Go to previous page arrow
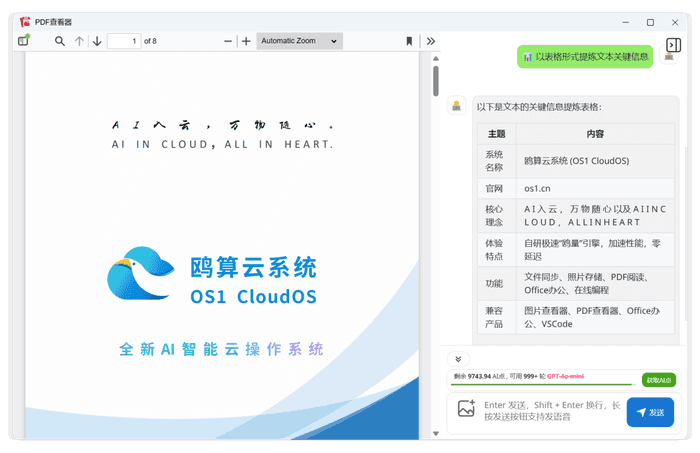This screenshot has height=453, width=700. (x=79, y=41)
